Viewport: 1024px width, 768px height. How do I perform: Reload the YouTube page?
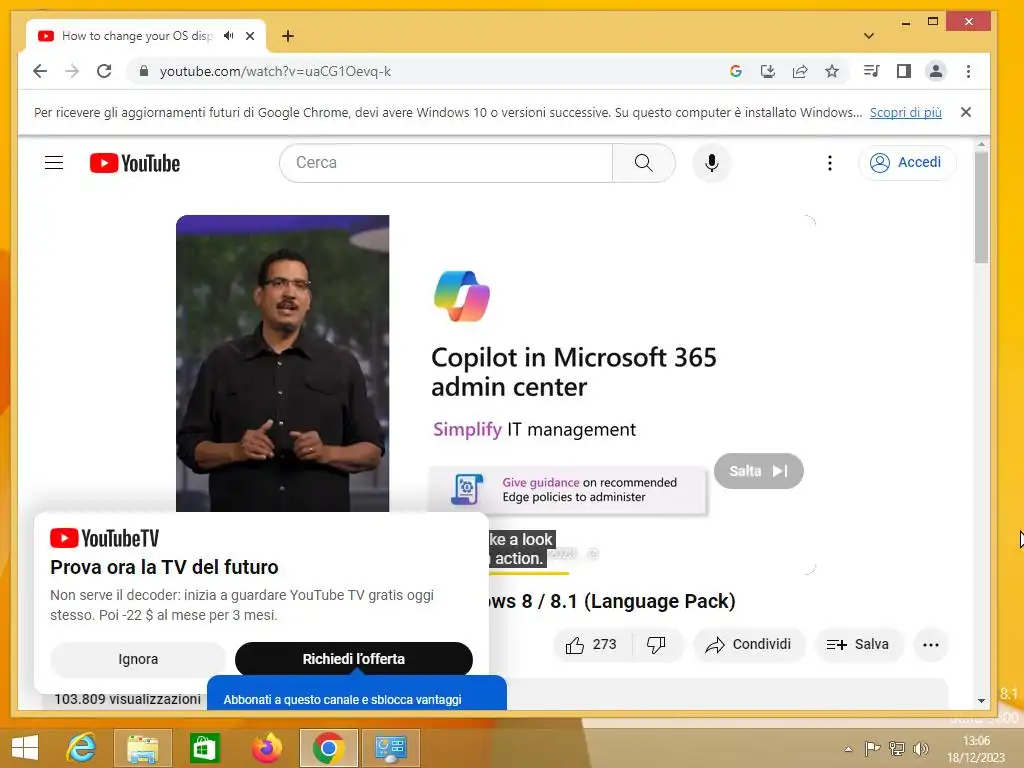tap(104, 71)
